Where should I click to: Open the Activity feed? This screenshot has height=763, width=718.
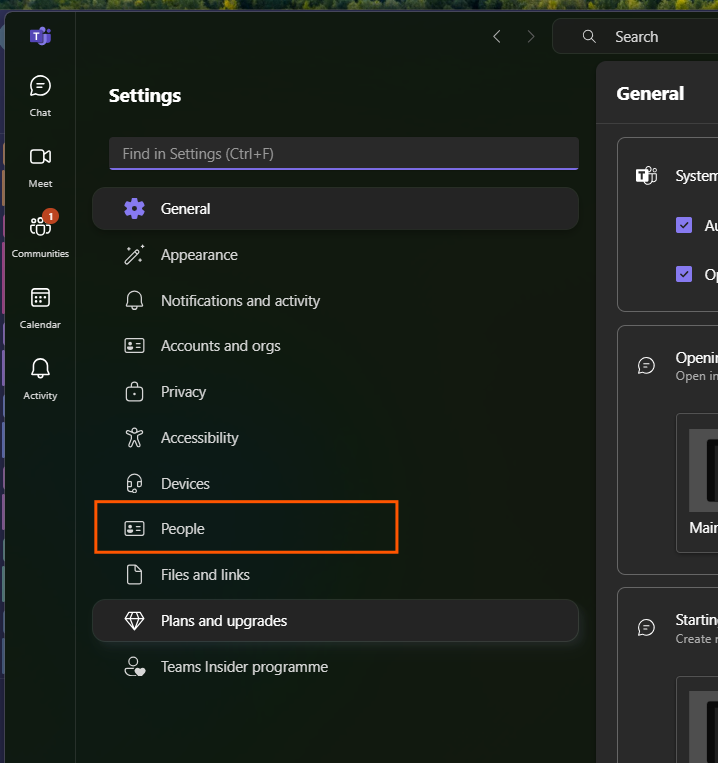(x=40, y=380)
